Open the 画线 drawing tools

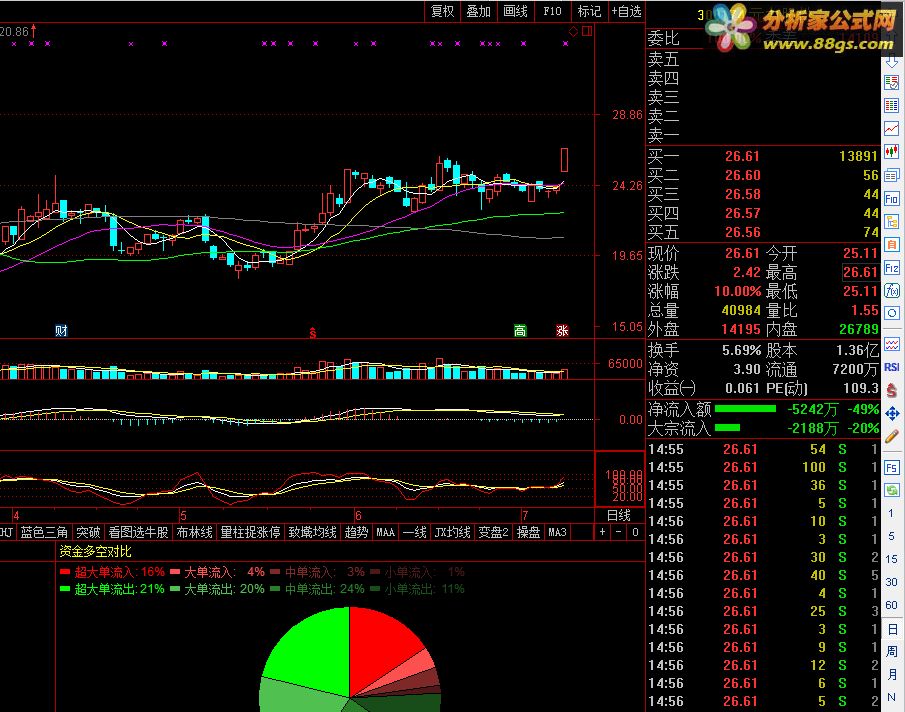[x=515, y=11]
